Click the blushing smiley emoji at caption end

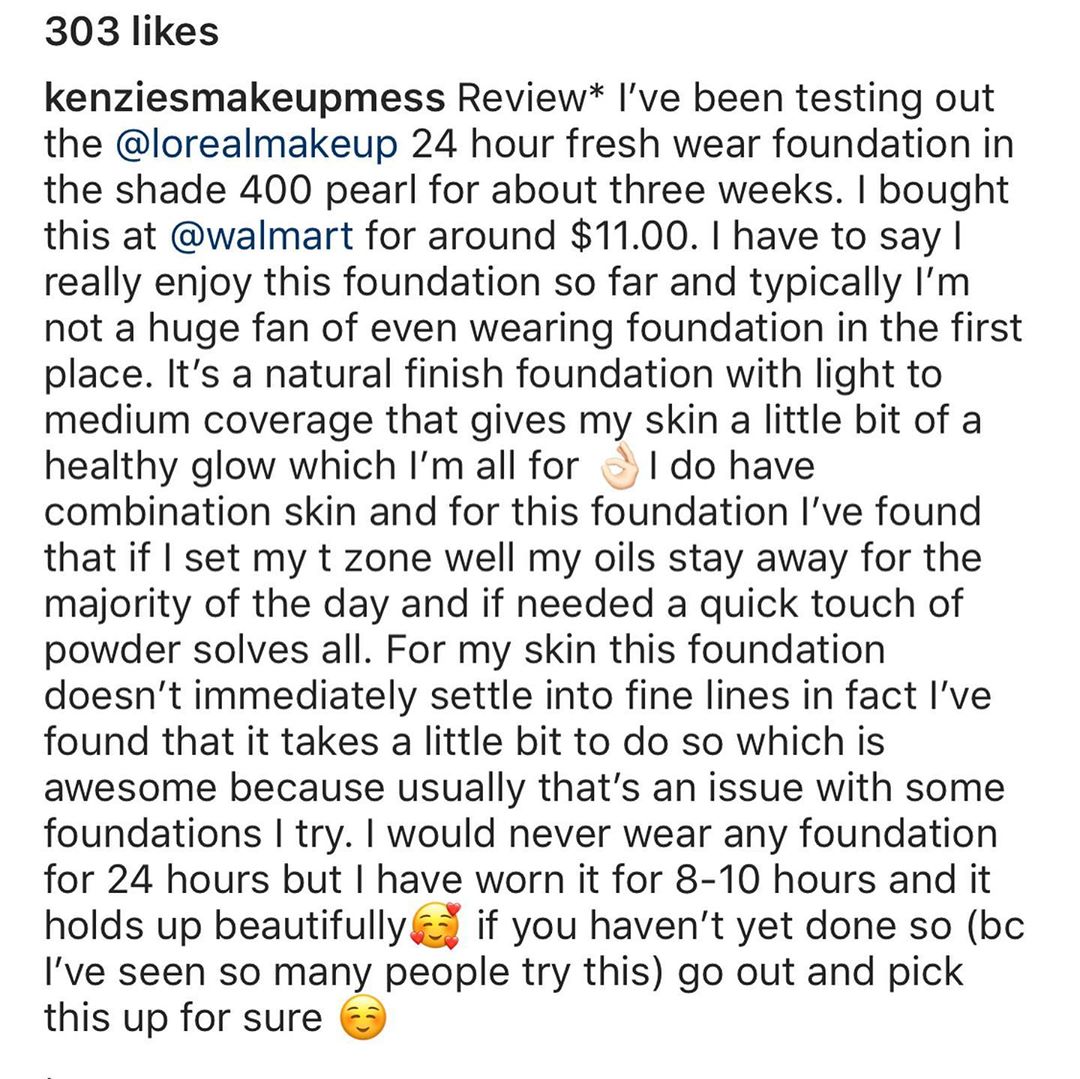coord(363,1019)
